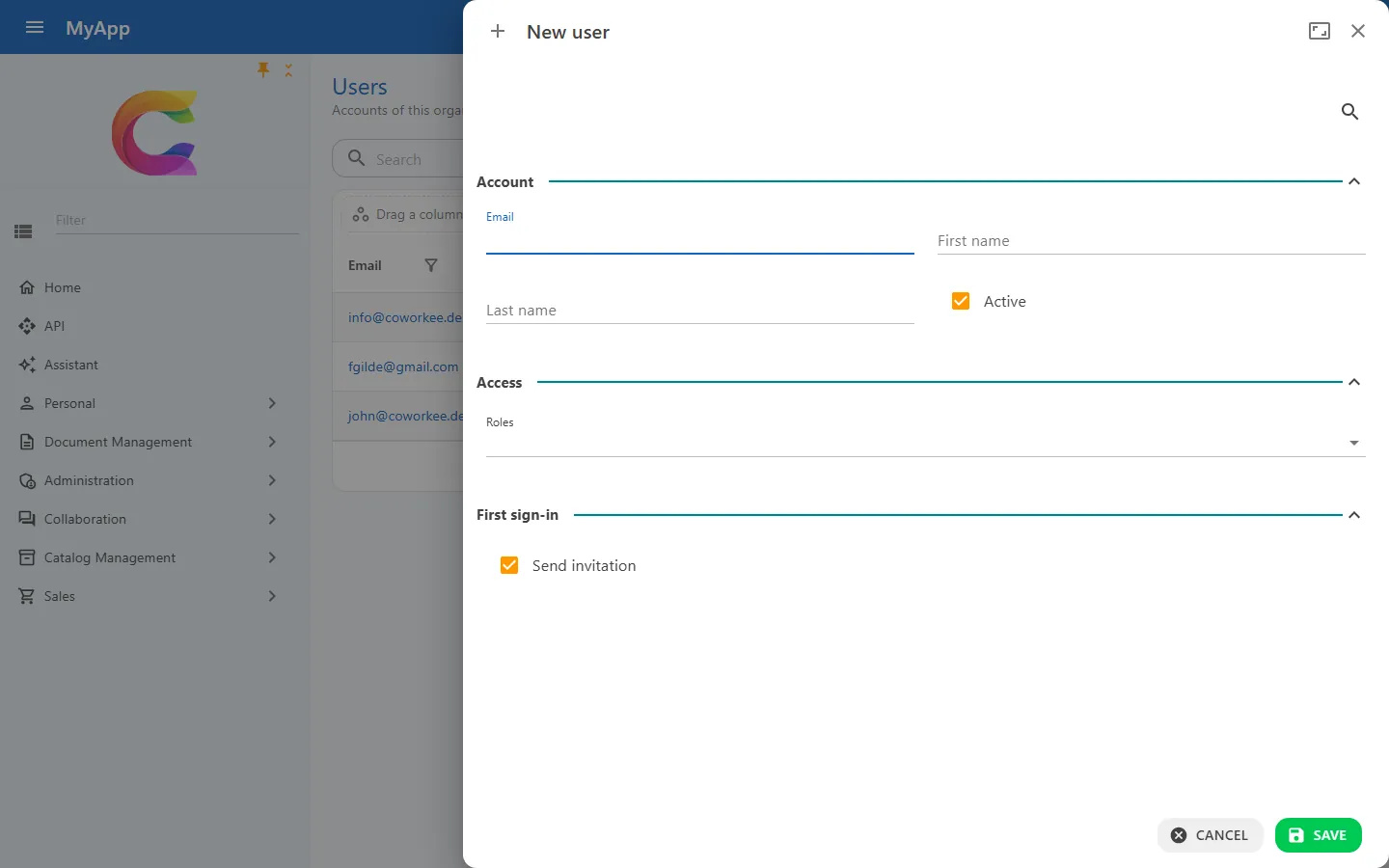This screenshot has height=868, width=1389.
Task: Open user info@coworkee.de link
Action: tap(405, 317)
